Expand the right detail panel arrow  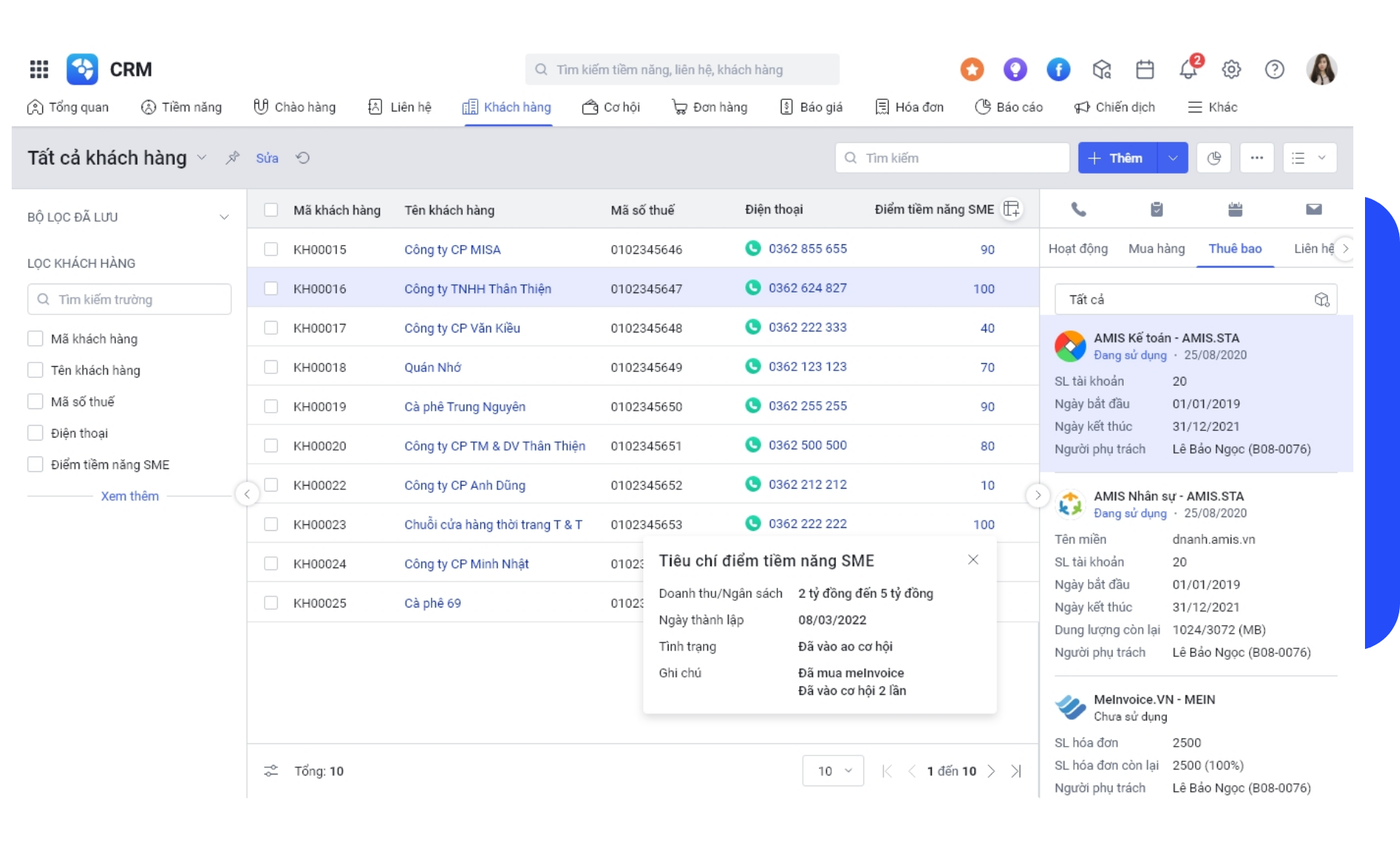tap(1038, 495)
